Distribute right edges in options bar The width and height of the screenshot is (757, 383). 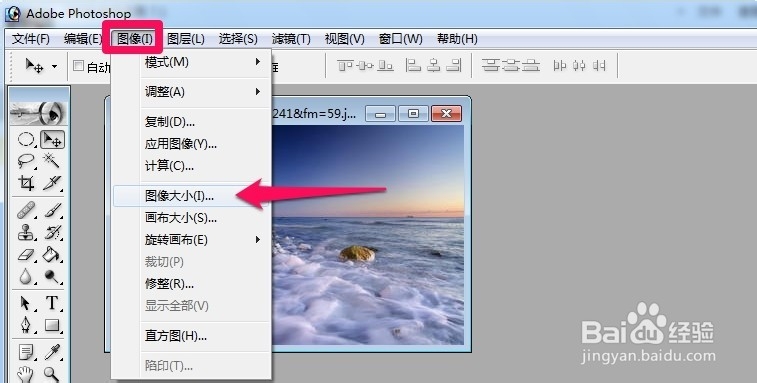coord(599,65)
